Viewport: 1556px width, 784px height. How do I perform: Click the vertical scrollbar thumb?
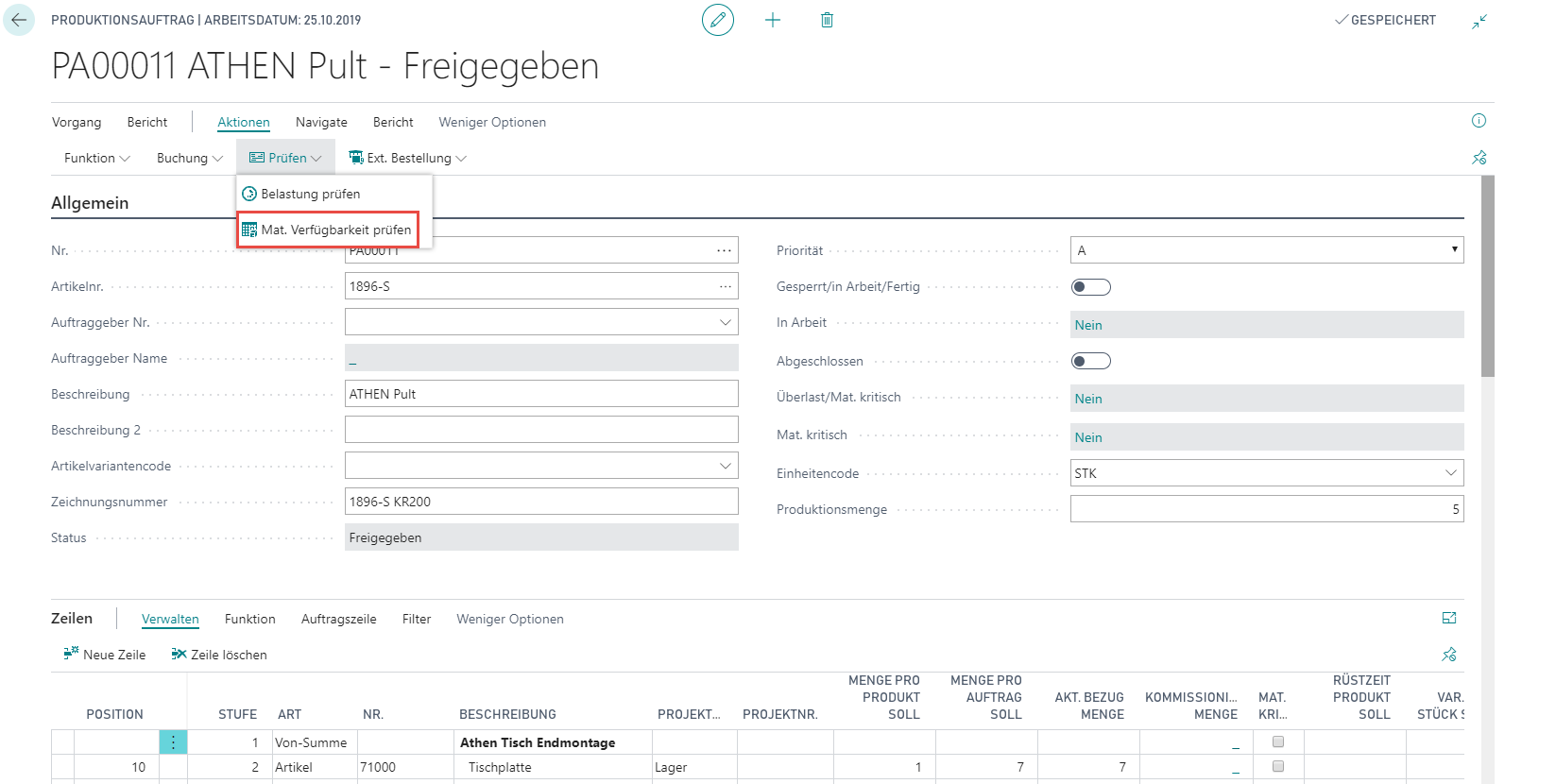tap(1488, 276)
